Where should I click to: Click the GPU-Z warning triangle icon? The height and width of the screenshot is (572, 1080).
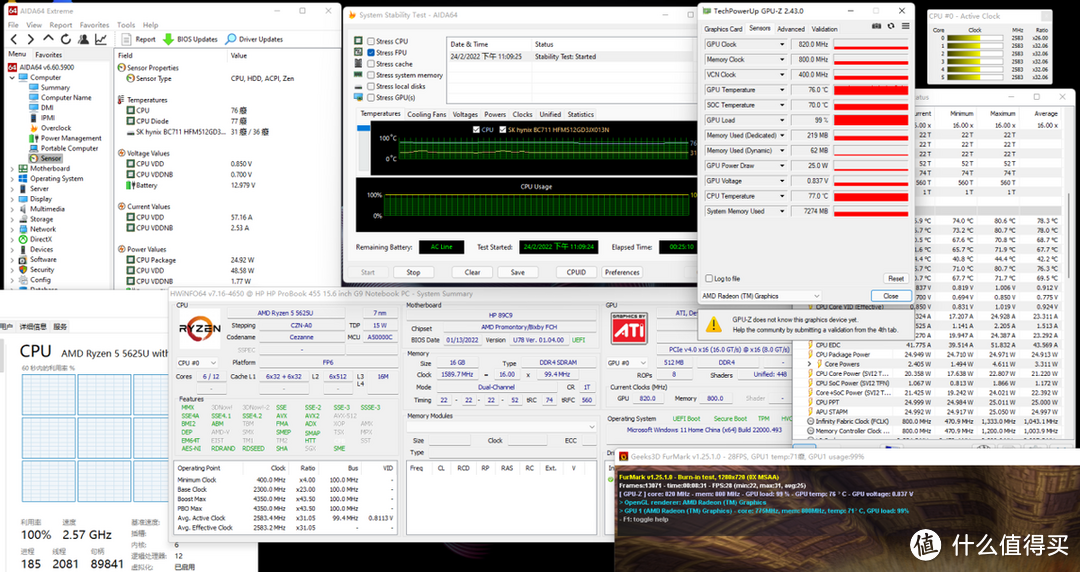(x=714, y=324)
